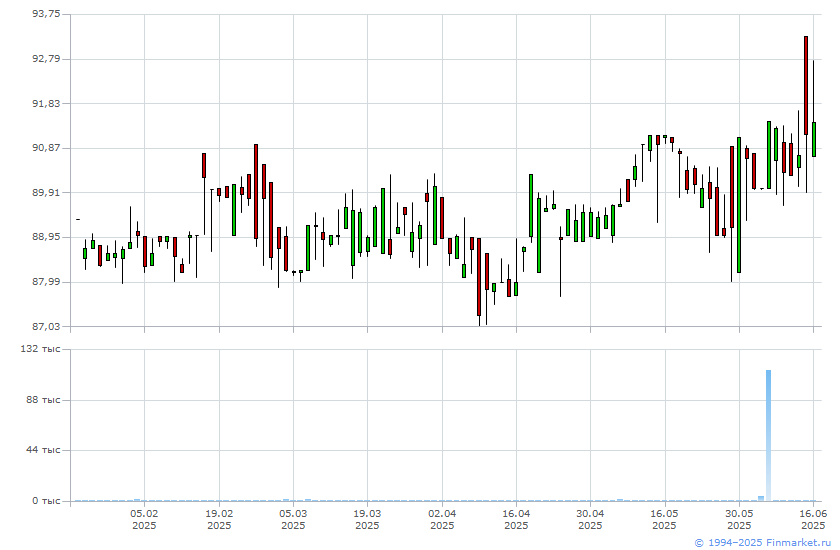This screenshot has height=550, width=840.
Task: Click the 93,75 price axis label
Action: pos(46,14)
